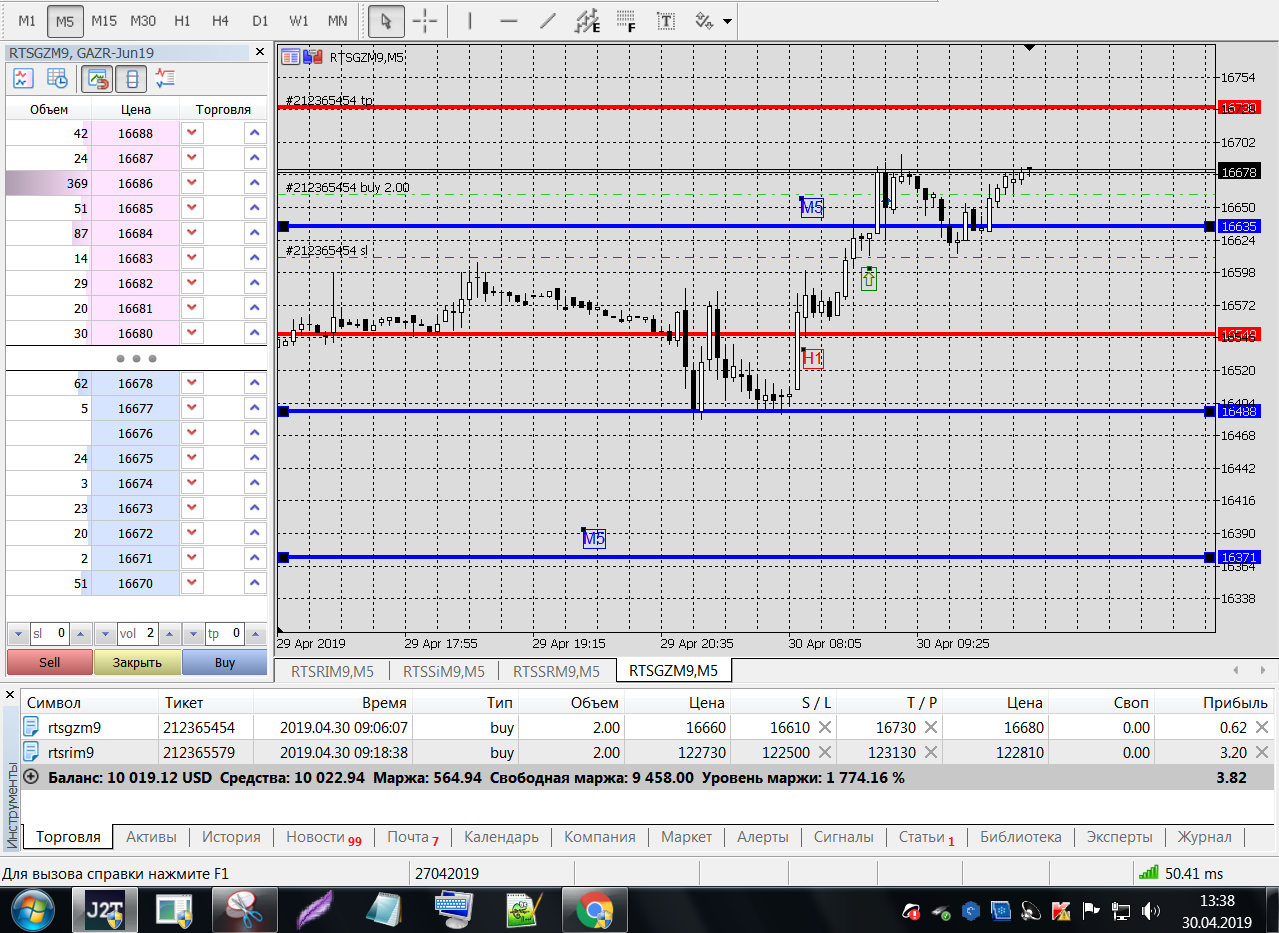Click the vol input field
Viewport: 1279px width, 933px height.
click(x=138, y=634)
